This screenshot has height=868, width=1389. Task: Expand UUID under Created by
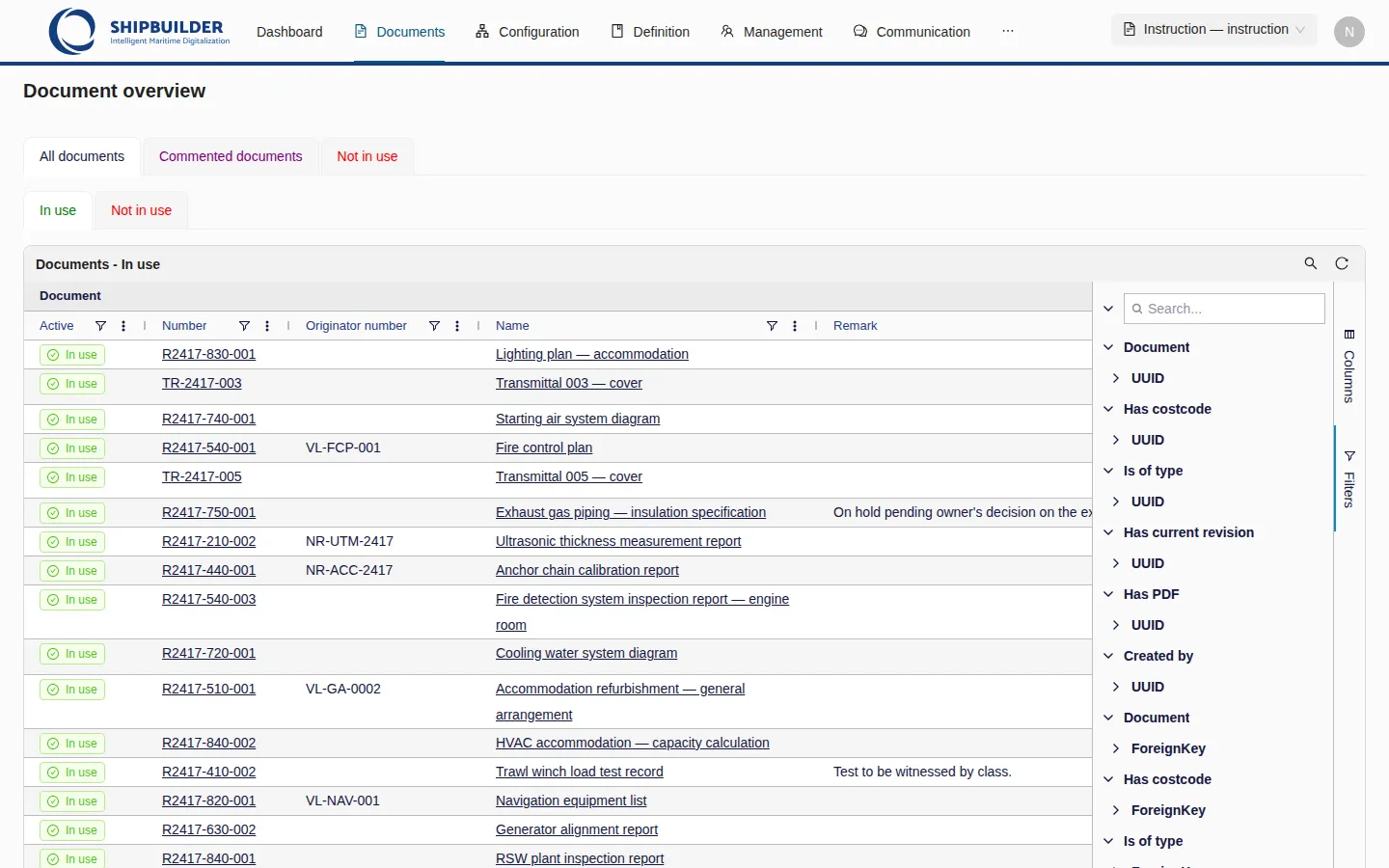[x=1116, y=687]
